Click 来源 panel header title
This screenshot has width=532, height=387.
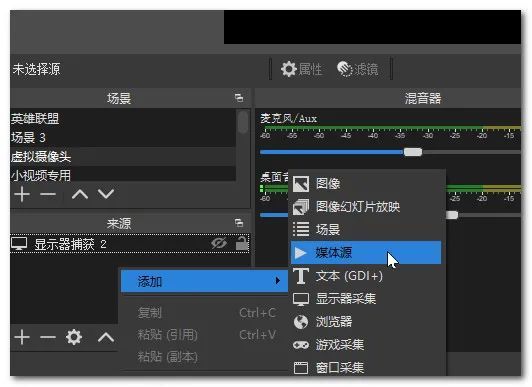(x=119, y=223)
